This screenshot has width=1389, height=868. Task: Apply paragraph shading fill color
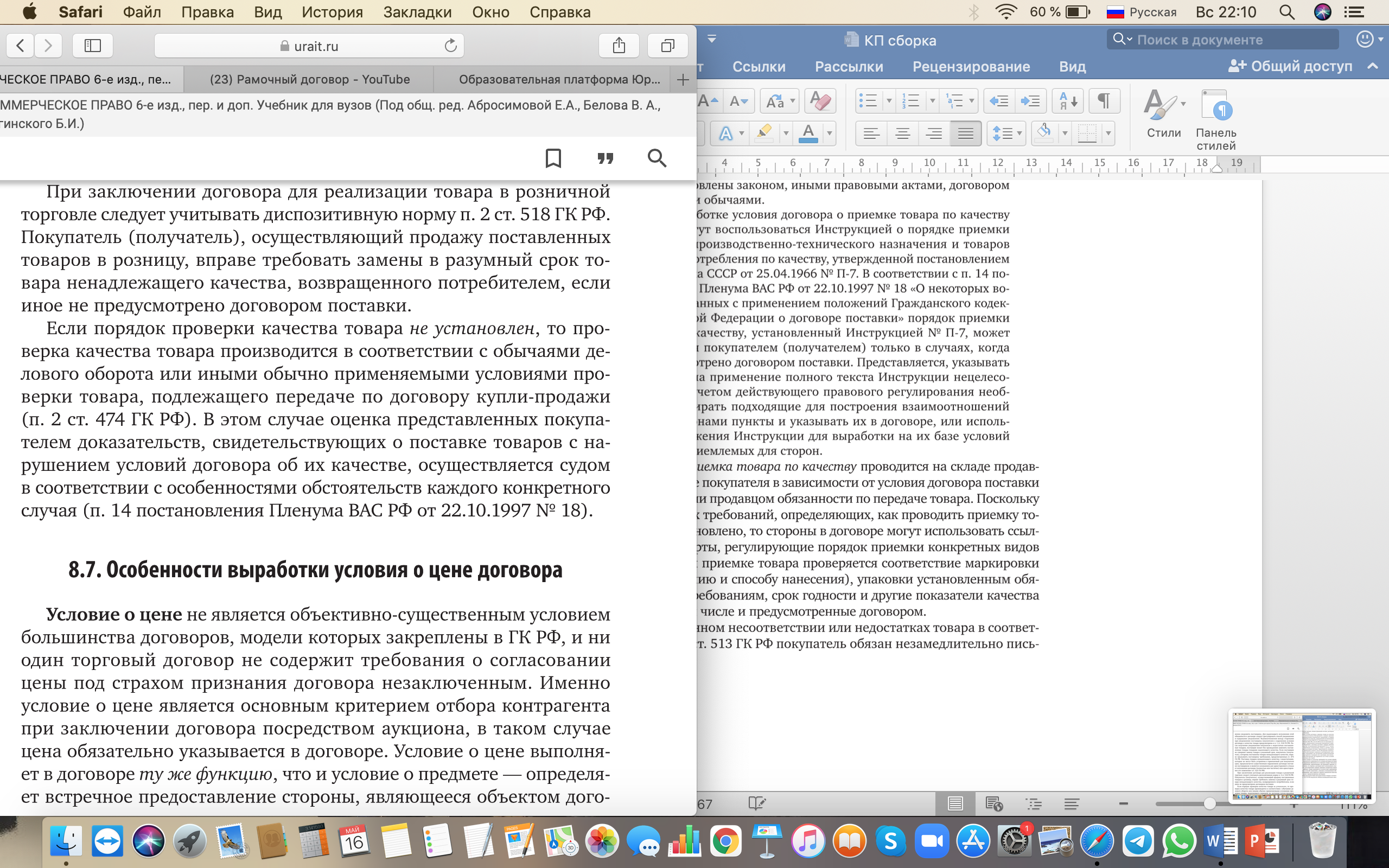1044,135
